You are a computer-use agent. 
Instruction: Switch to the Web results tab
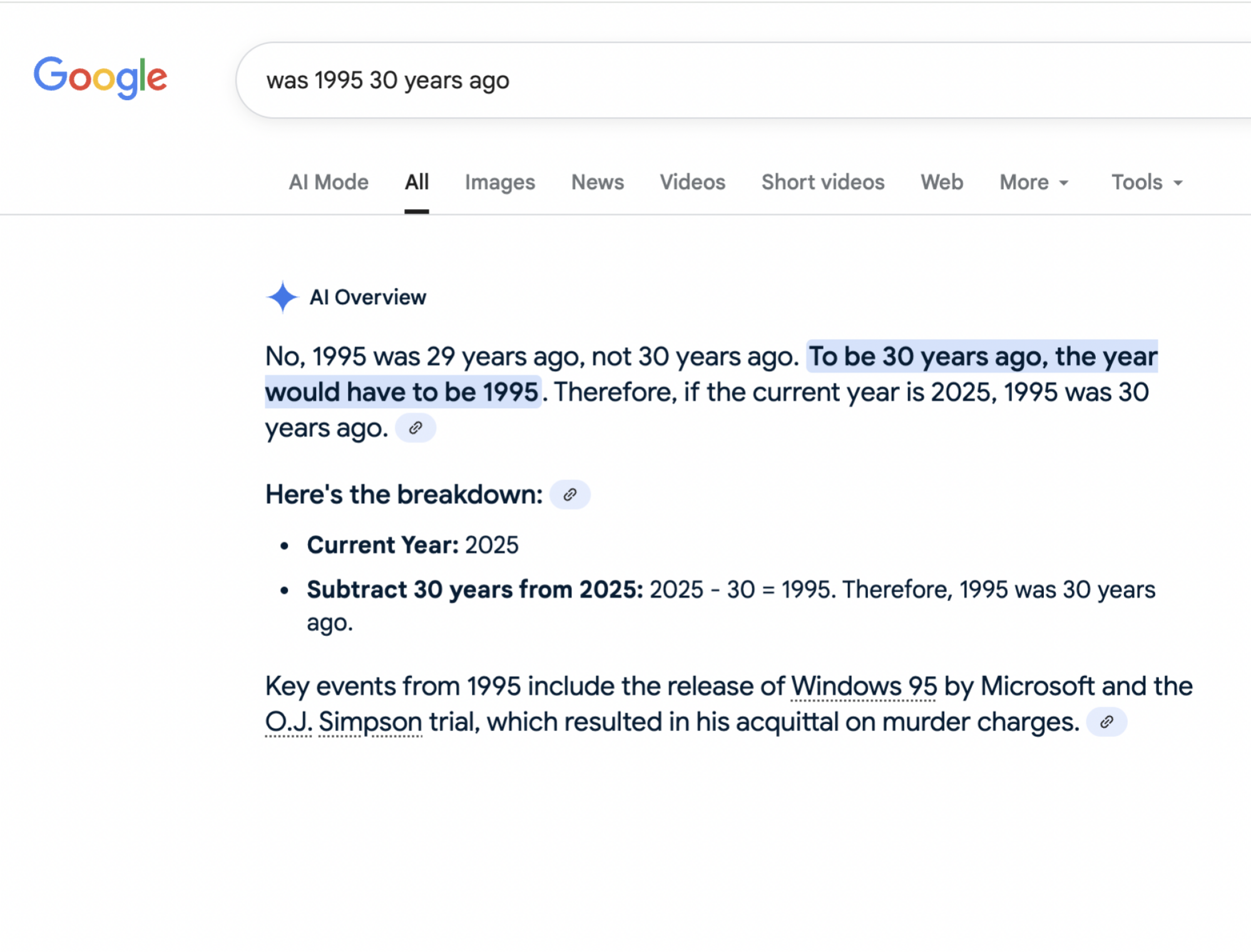click(x=941, y=182)
